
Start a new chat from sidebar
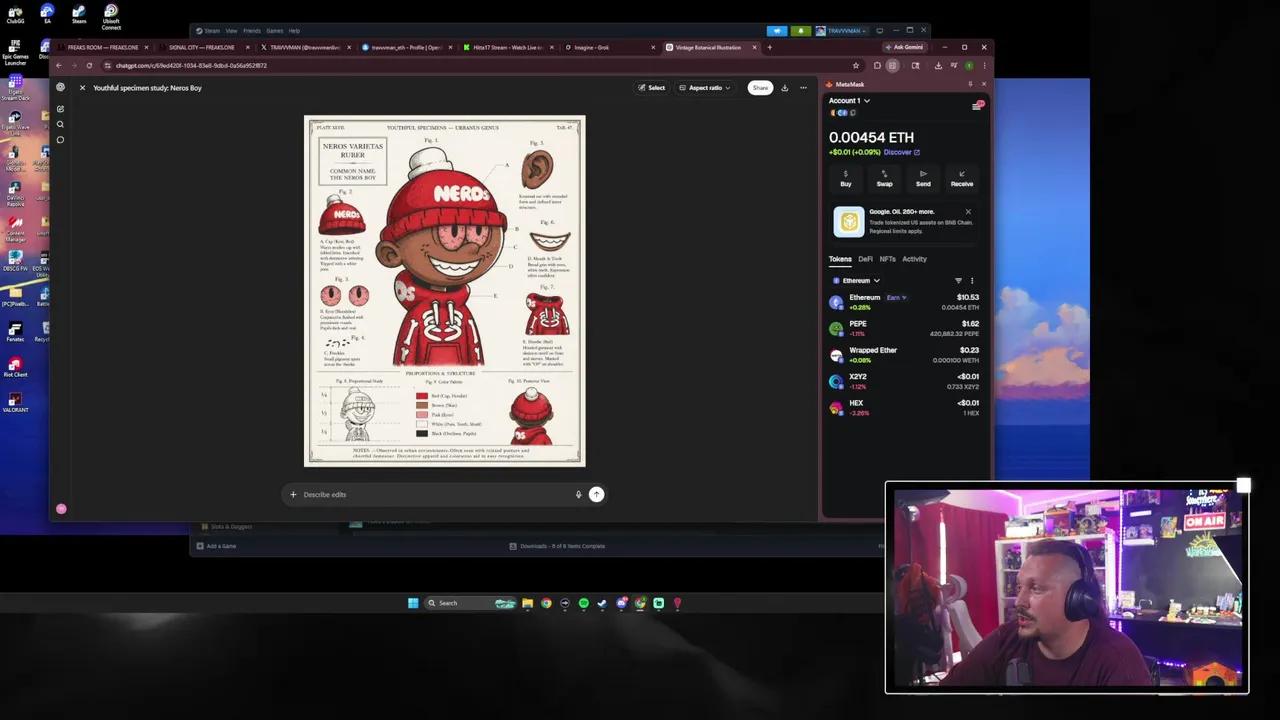60,108
